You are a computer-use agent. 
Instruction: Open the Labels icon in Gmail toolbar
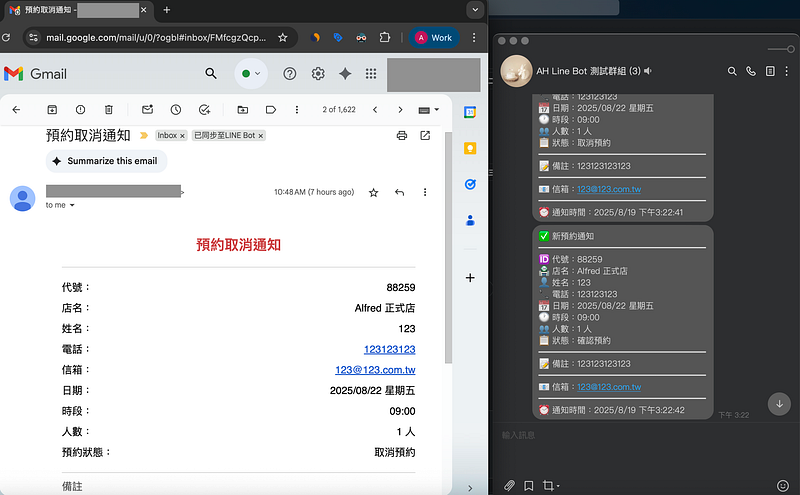click(271, 110)
